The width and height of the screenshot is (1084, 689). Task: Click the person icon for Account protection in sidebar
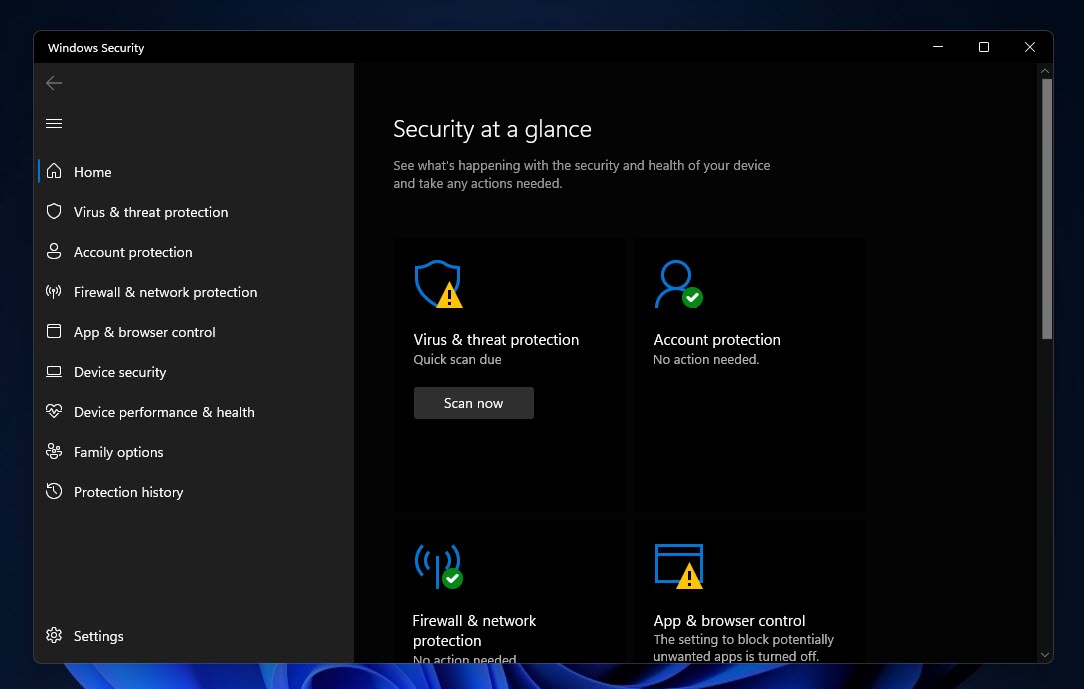[54, 252]
